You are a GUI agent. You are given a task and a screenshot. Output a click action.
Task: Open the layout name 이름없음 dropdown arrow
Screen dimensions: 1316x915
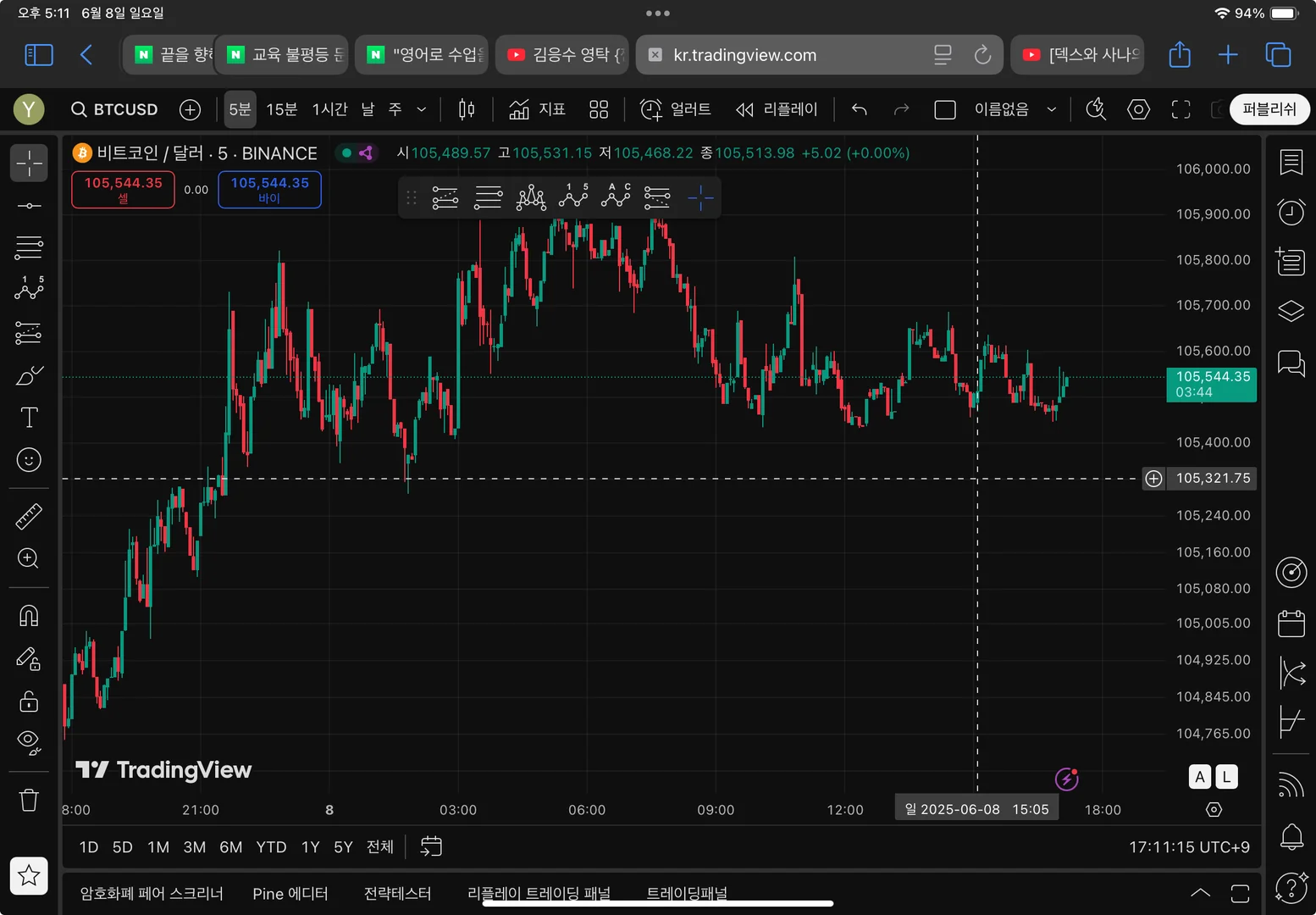(1051, 109)
